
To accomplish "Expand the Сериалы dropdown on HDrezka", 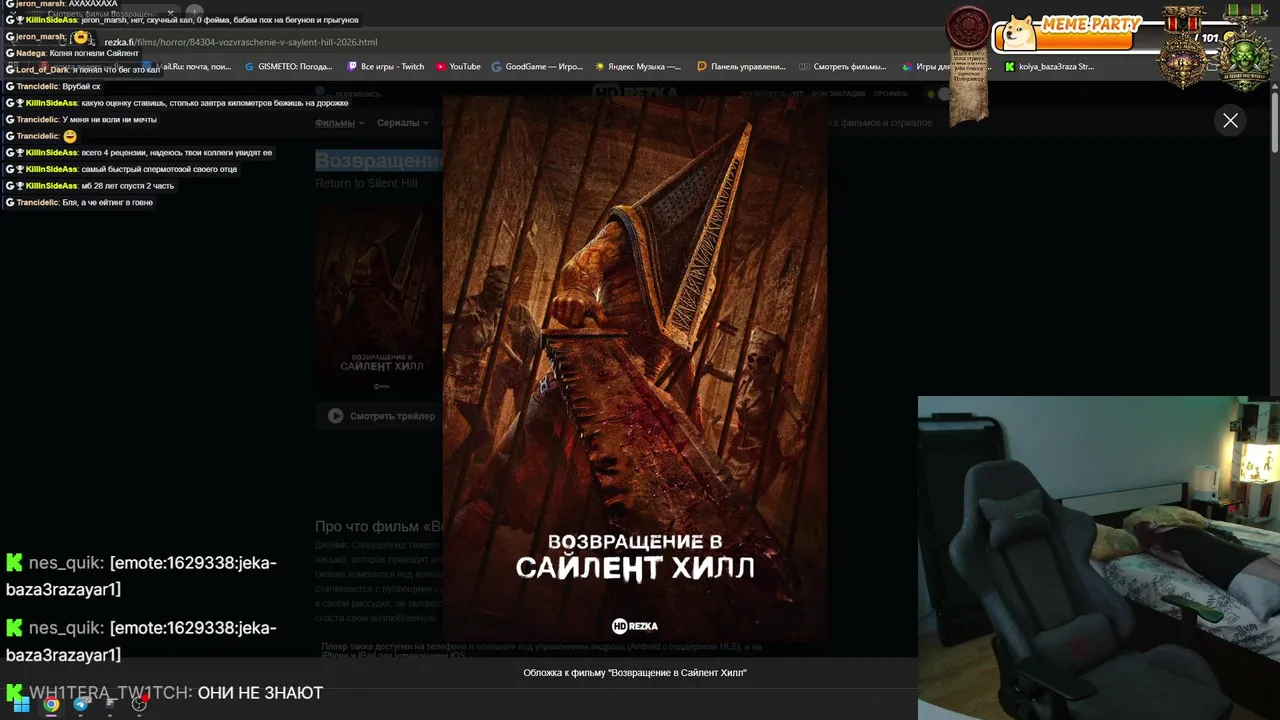I will coord(402,123).
